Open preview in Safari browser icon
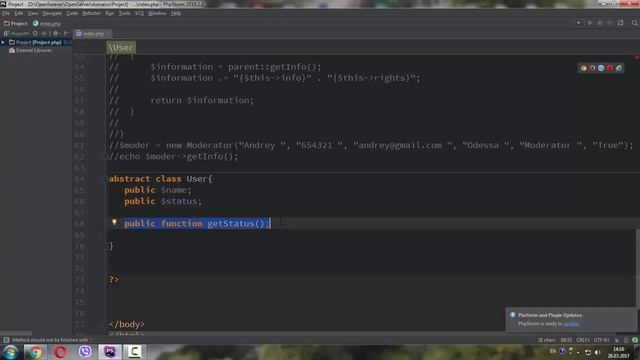This screenshot has height=360, width=640. pos(601,68)
